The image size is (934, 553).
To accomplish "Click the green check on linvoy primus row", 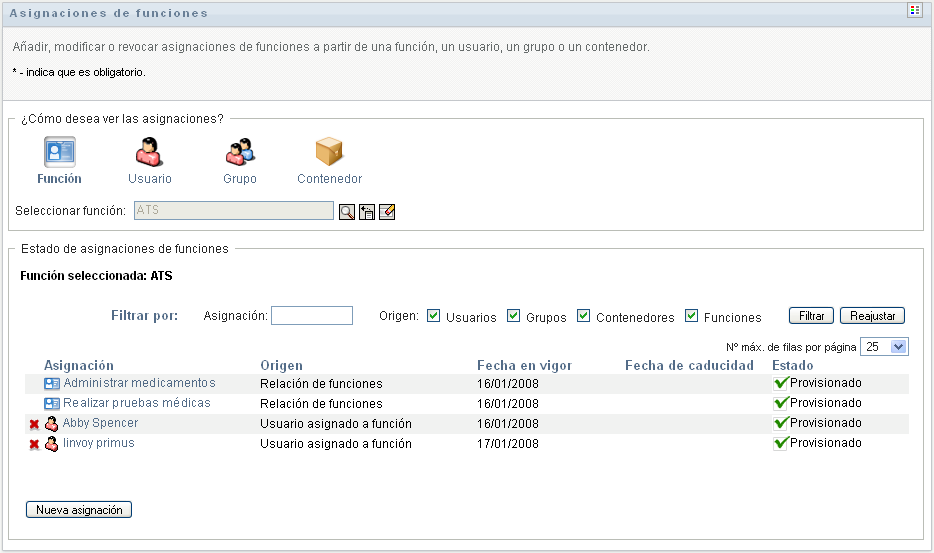I will pos(781,443).
